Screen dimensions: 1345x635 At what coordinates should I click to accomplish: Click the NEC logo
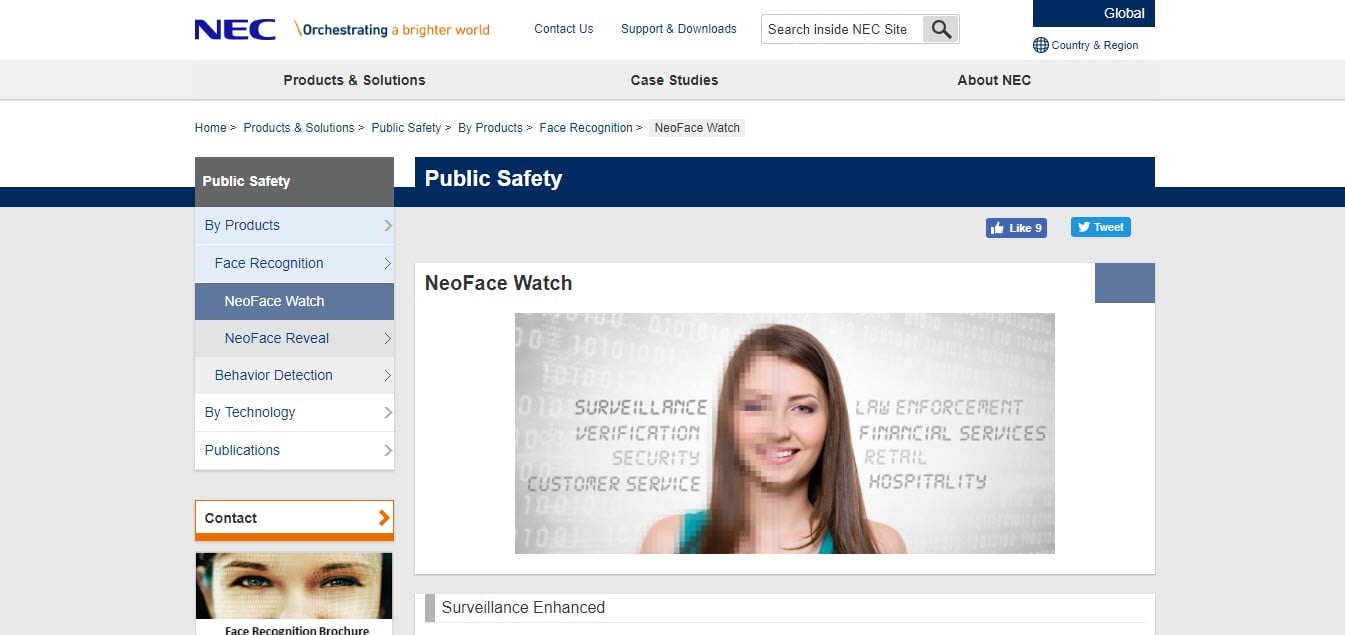pos(235,30)
